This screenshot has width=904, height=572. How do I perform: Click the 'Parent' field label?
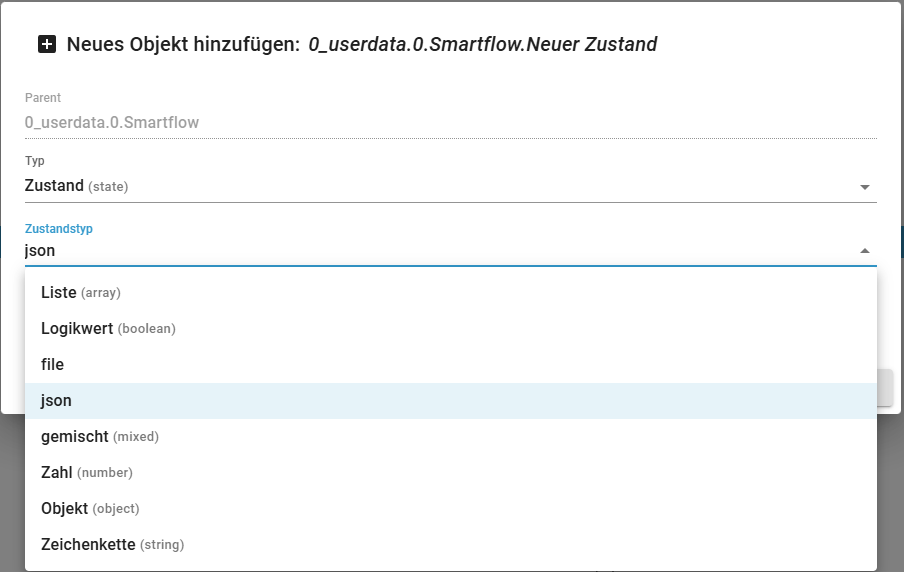pyautogui.click(x=43, y=98)
